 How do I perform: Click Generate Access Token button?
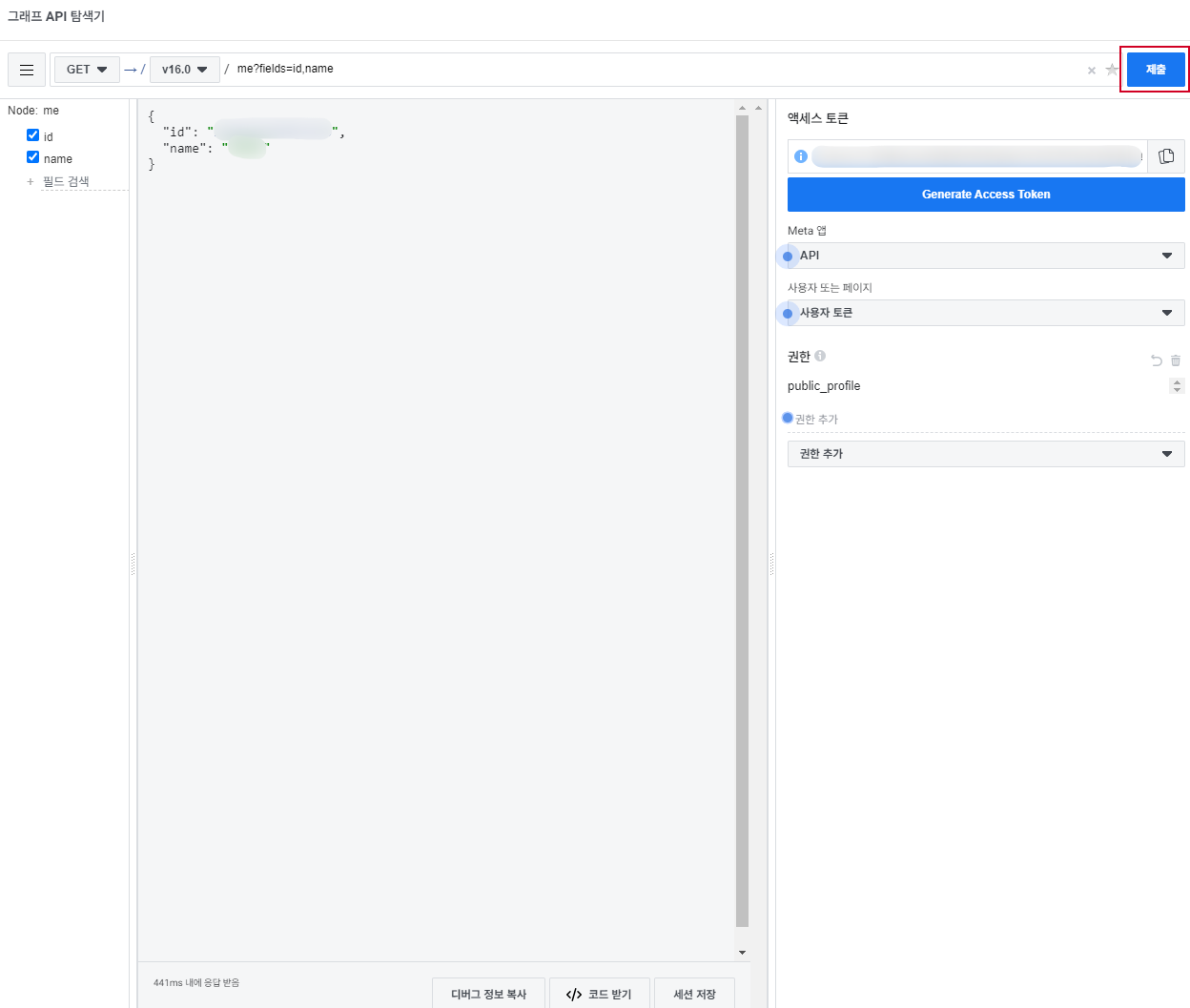coord(986,195)
